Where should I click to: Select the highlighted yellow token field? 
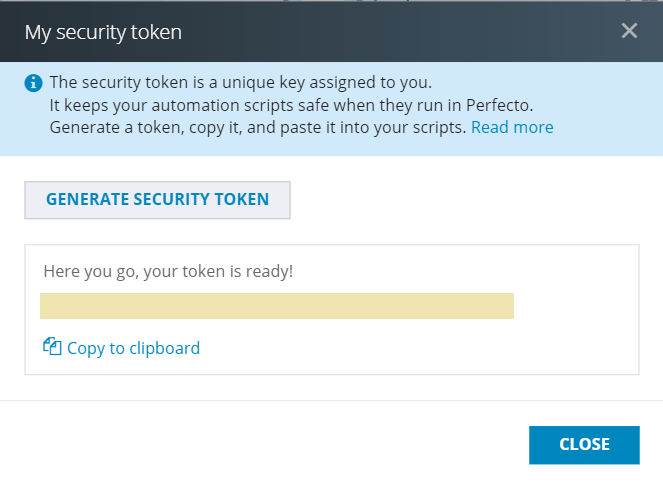pyautogui.click(x=277, y=306)
